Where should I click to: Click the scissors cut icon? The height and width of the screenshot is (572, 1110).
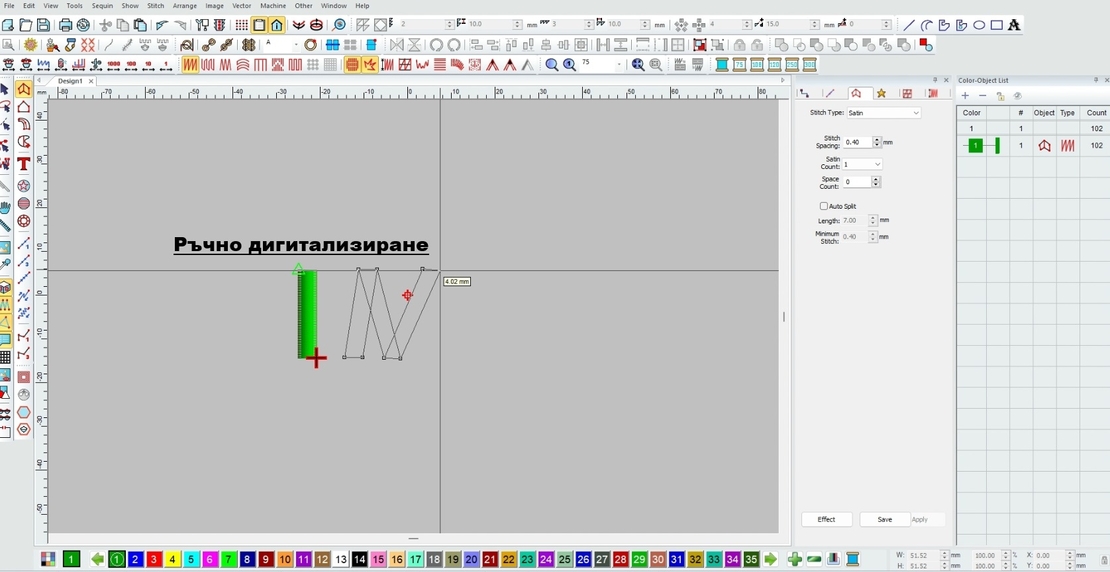pyautogui.click(x=105, y=25)
